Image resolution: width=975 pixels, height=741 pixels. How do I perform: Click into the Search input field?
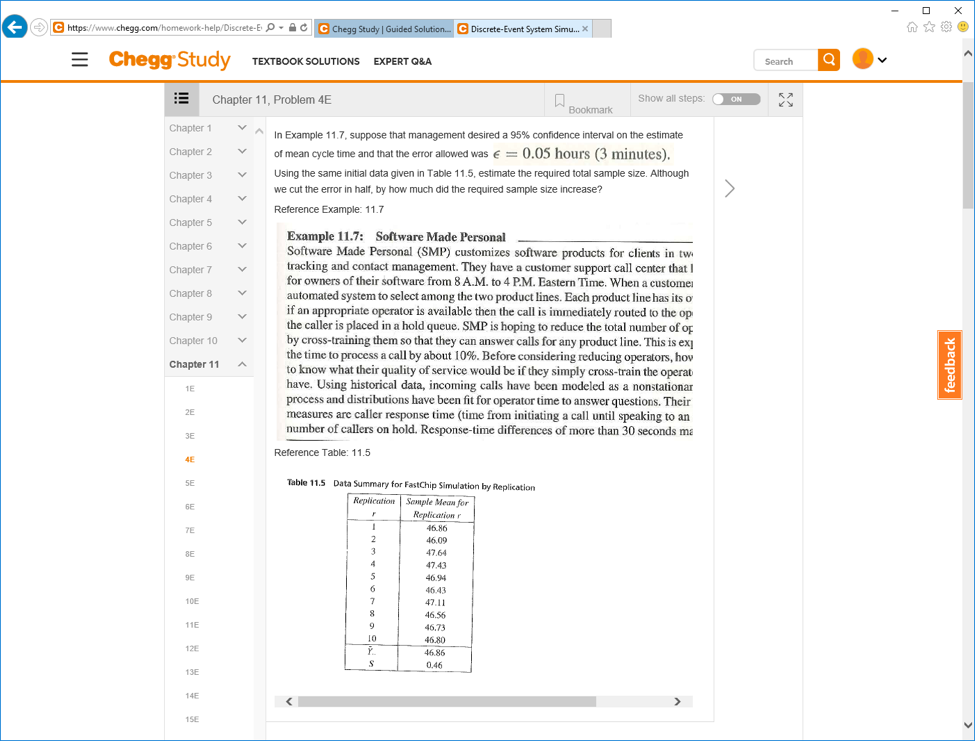tap(786, 61)
